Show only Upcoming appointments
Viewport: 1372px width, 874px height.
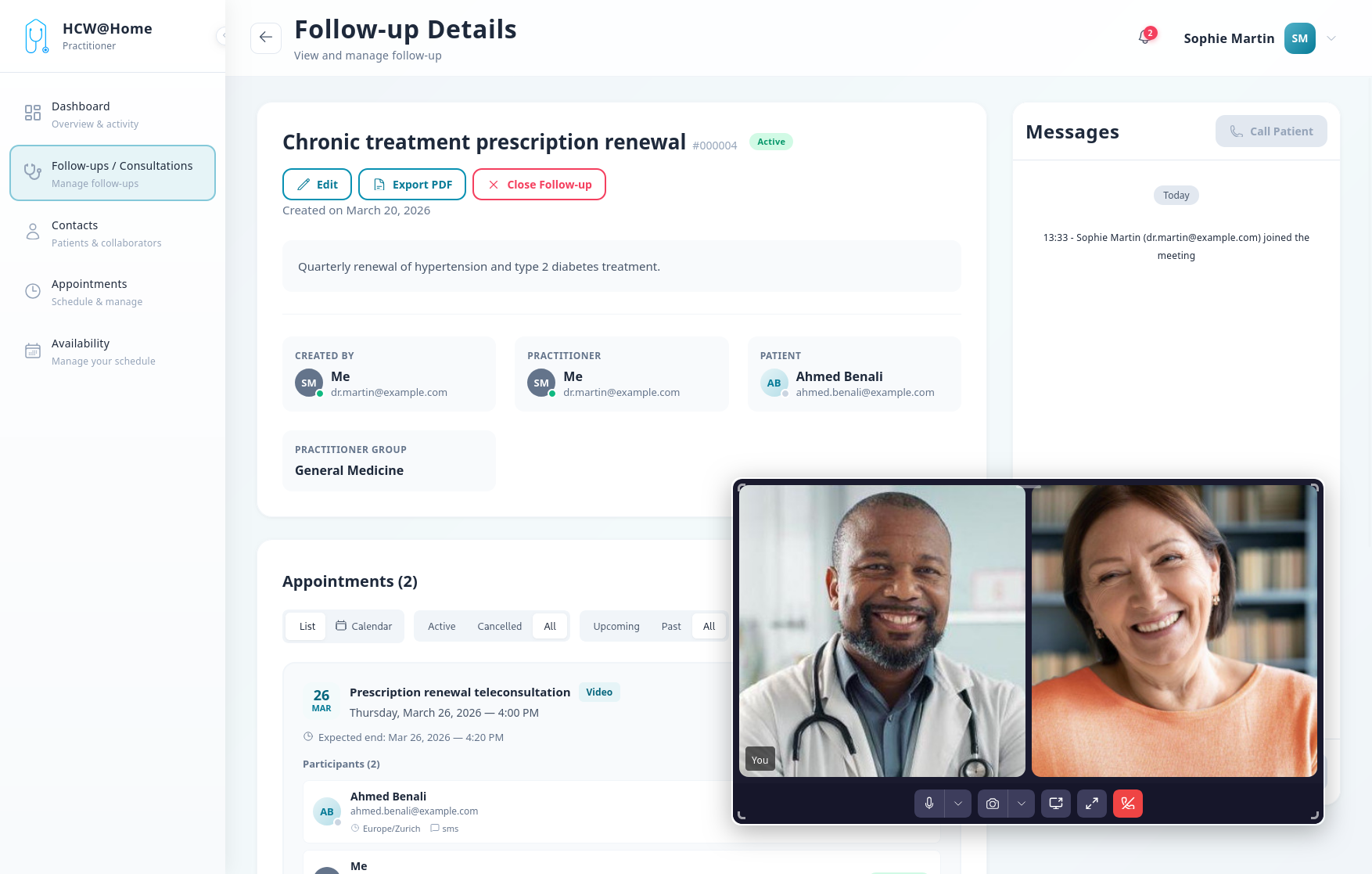pos(616,626)
